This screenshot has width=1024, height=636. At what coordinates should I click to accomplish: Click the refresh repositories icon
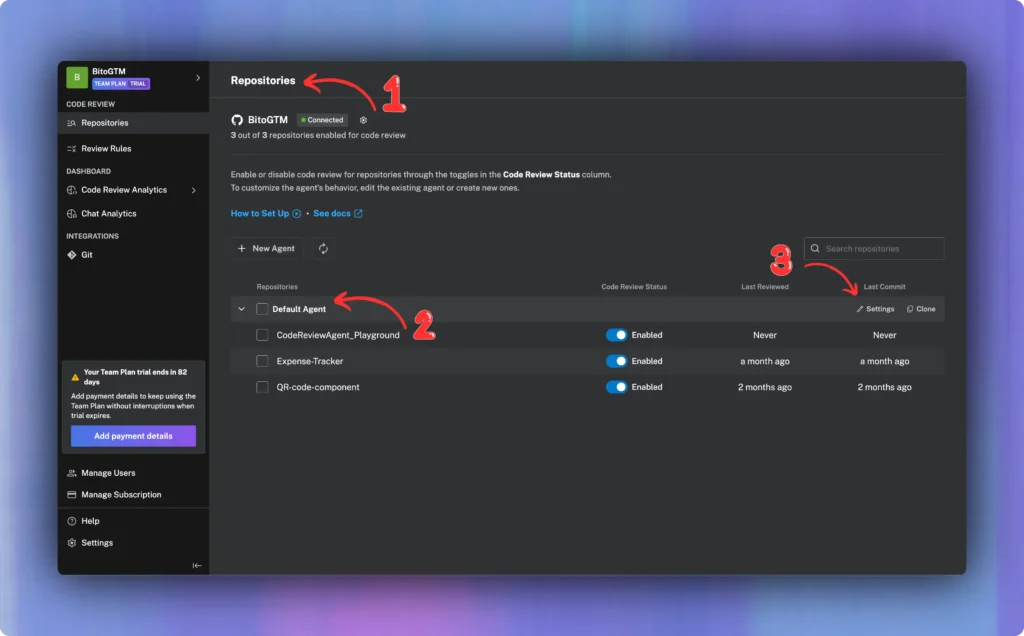(323, 248)
